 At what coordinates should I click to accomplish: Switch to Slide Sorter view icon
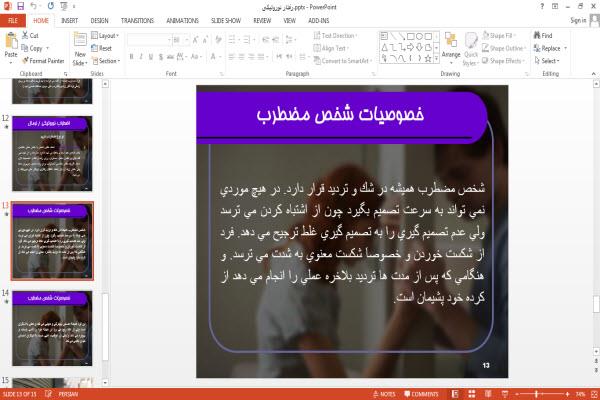pyautogui.click(x=472, y=394)
